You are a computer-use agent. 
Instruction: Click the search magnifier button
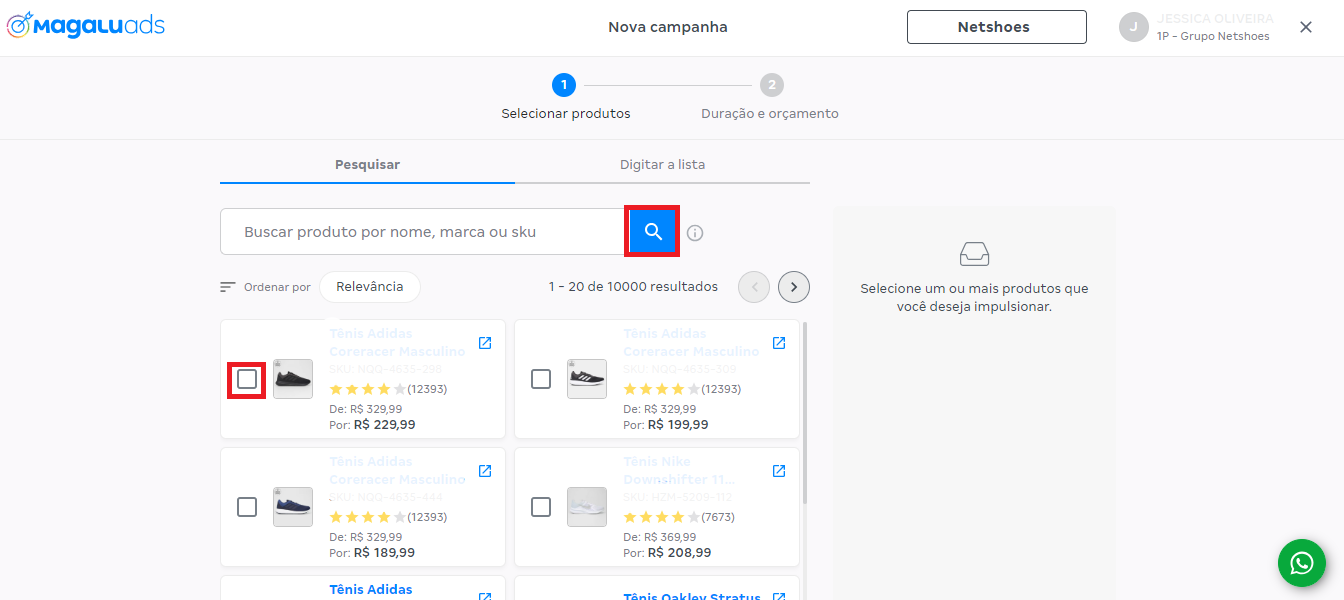point(653,231)
